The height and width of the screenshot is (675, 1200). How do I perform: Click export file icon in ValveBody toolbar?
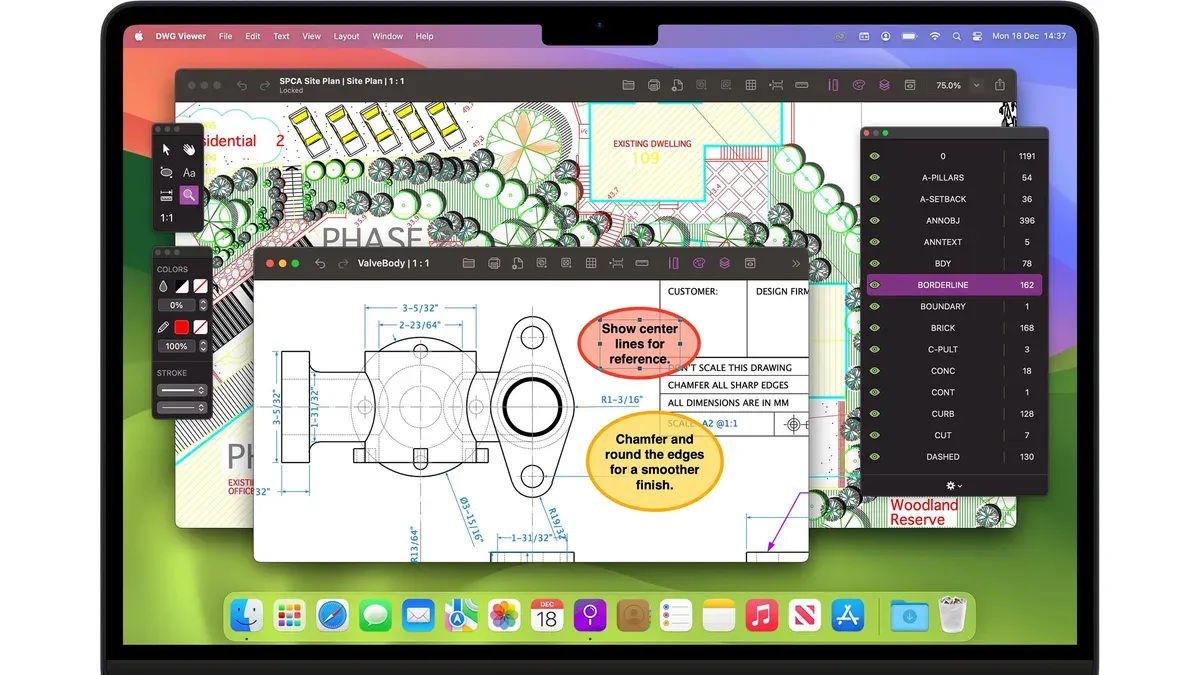tap(517, 263)
